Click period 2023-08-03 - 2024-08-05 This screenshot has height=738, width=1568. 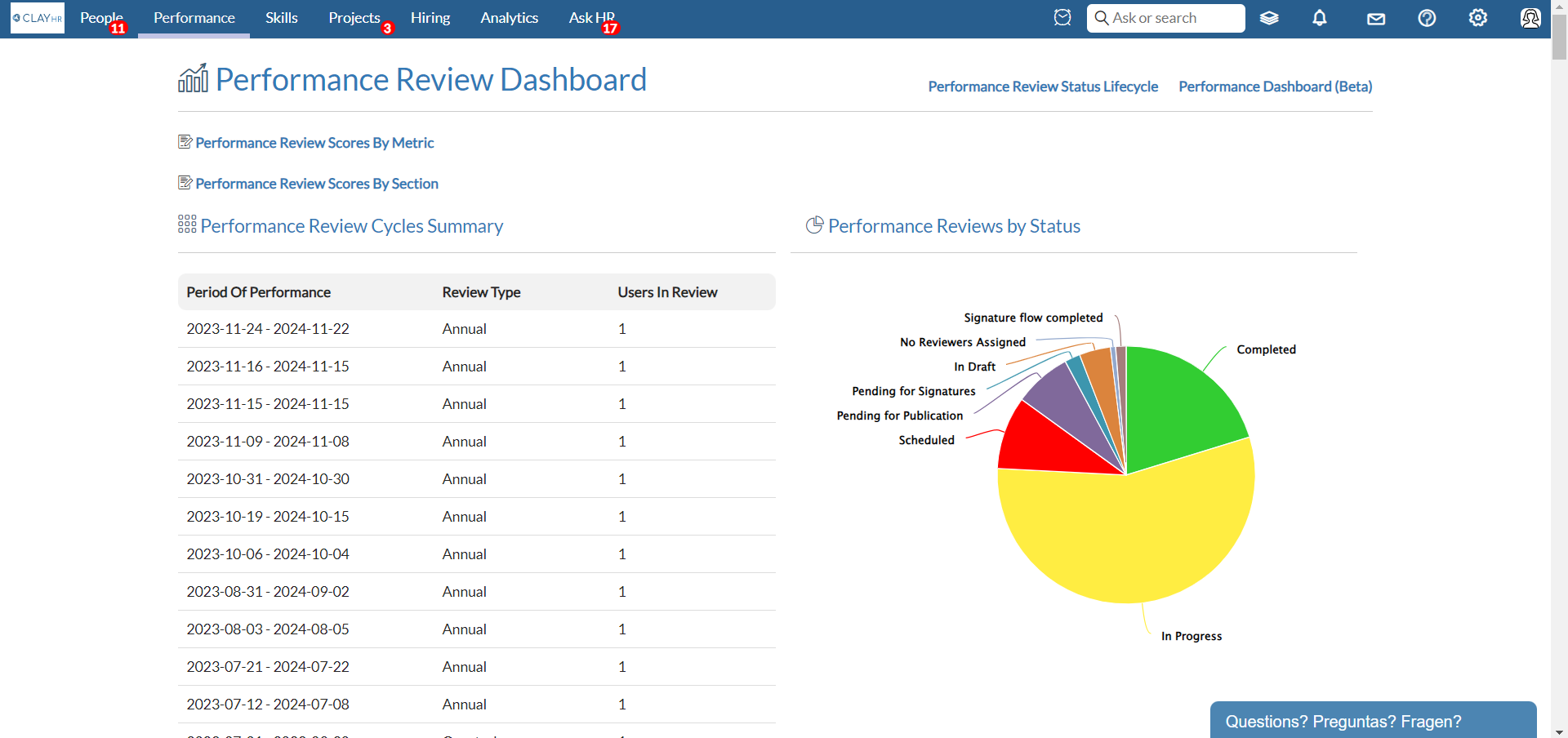click(268, 629)
